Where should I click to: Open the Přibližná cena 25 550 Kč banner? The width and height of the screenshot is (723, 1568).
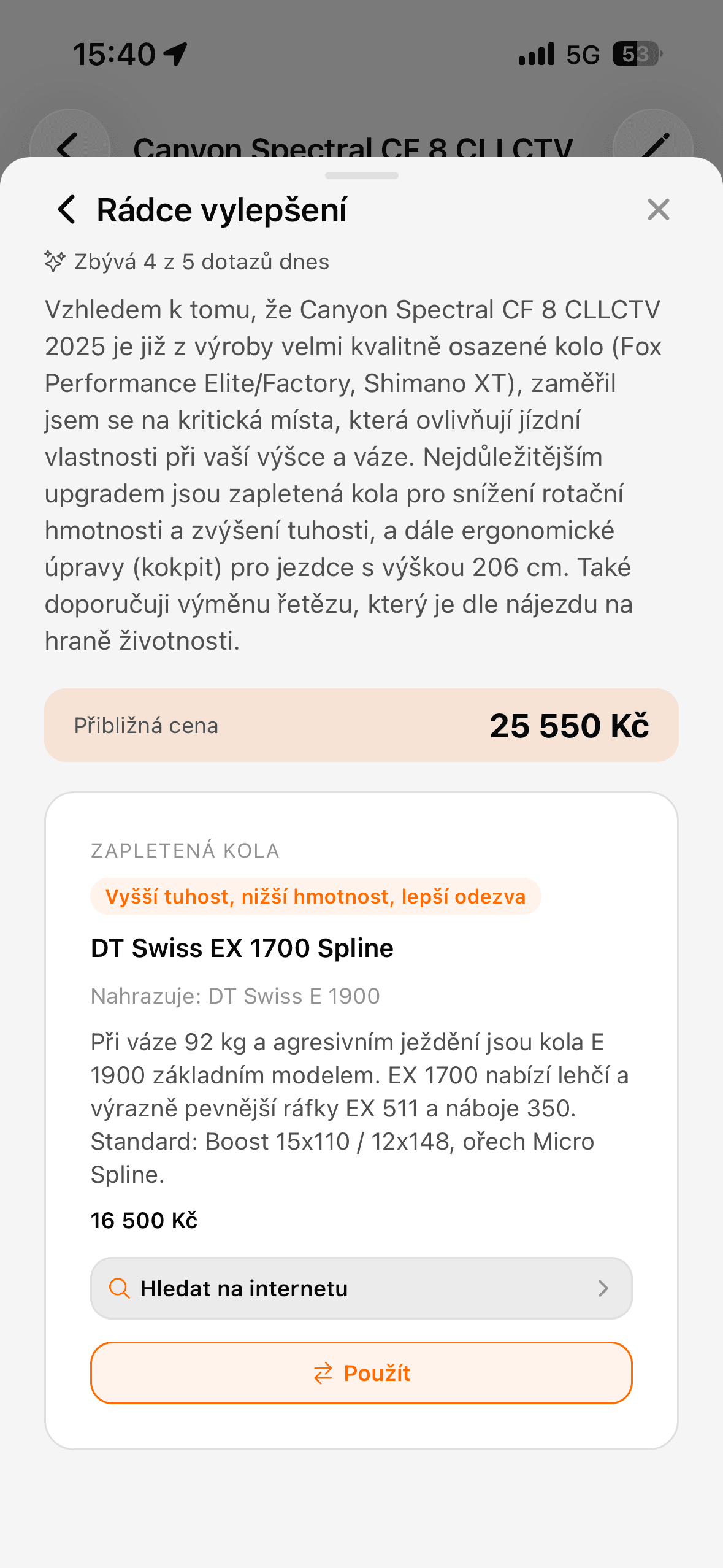coord(361,725)
